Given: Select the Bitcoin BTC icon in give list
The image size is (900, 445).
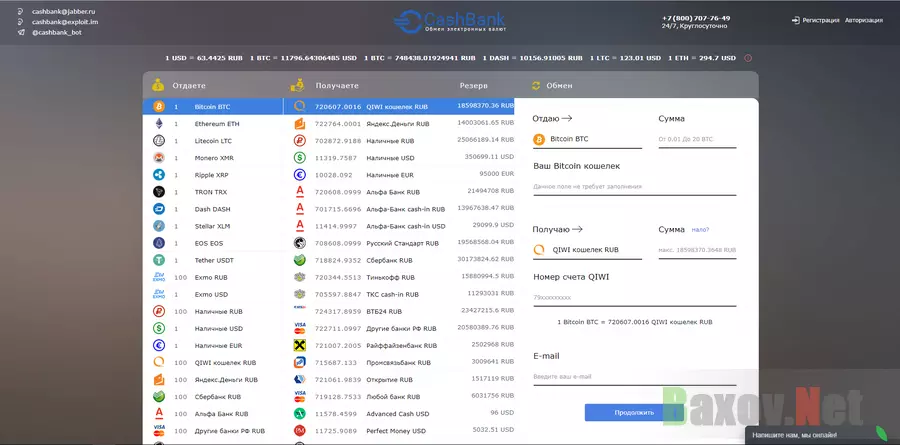Looking at the screenshot, I should click(x=158, y=106).
